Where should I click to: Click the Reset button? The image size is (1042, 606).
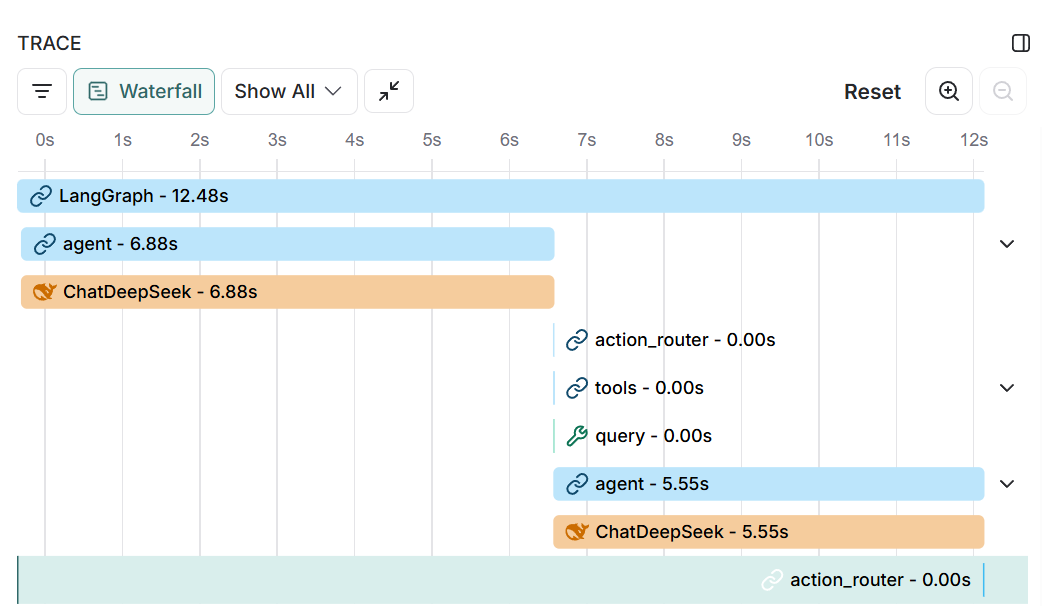coord(872,92)
